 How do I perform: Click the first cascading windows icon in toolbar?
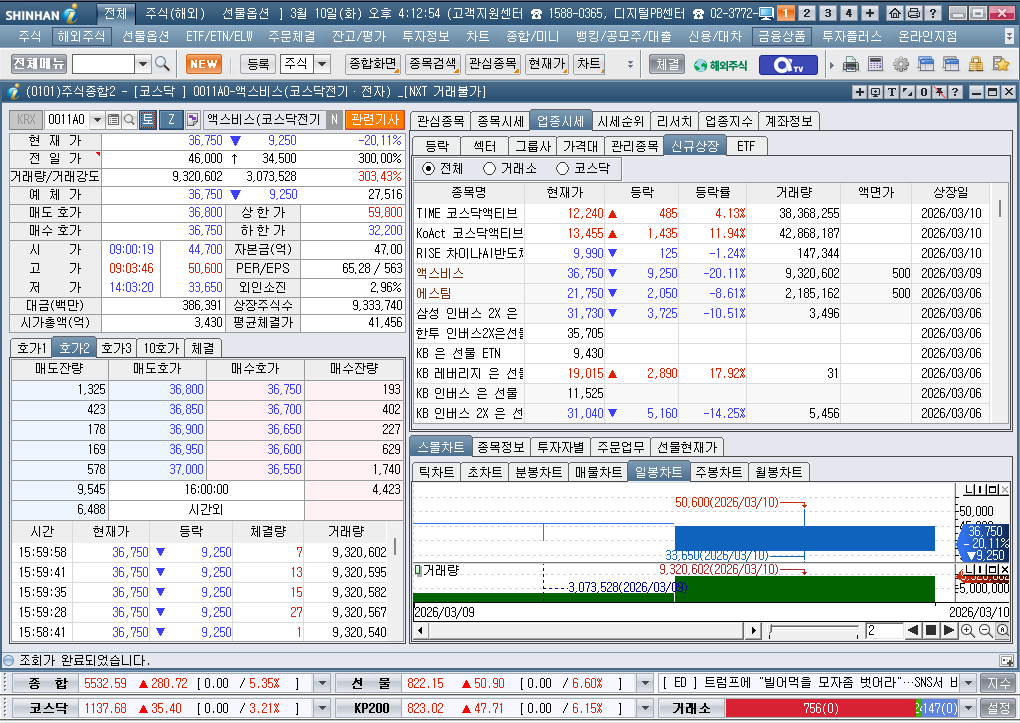[x=926, y=64]
